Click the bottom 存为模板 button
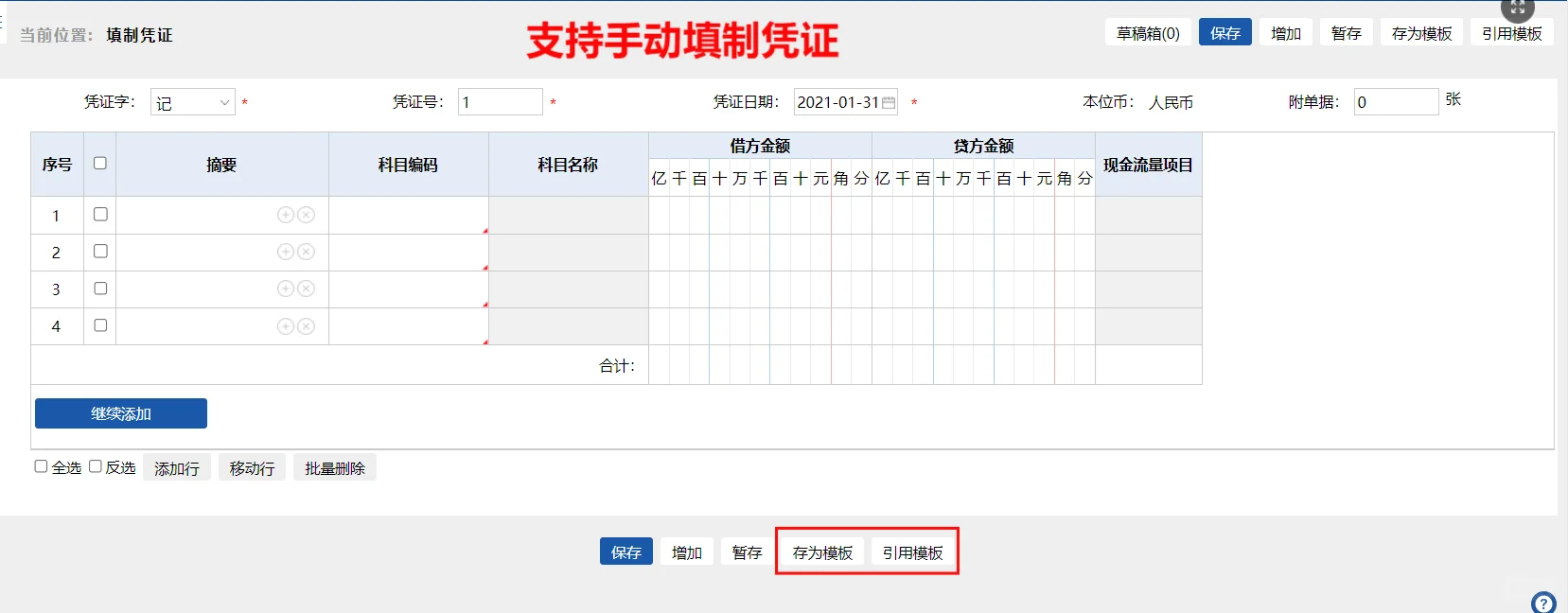Viewport: 1568px width, 613px height. click(x=822, y=552)
